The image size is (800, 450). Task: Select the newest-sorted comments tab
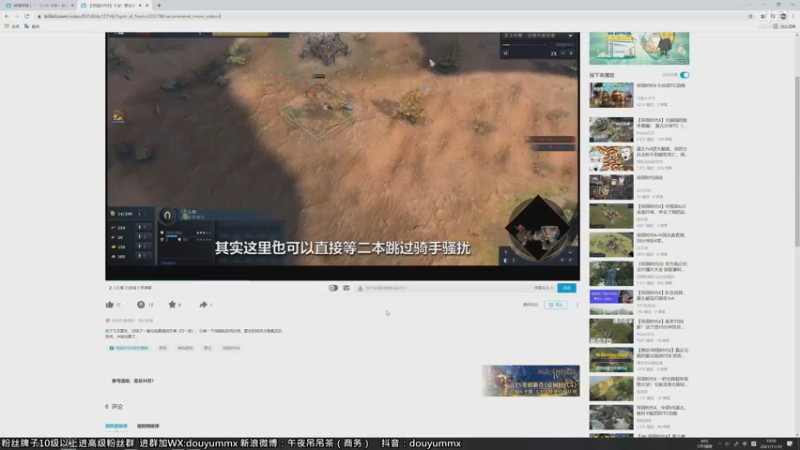148,426
